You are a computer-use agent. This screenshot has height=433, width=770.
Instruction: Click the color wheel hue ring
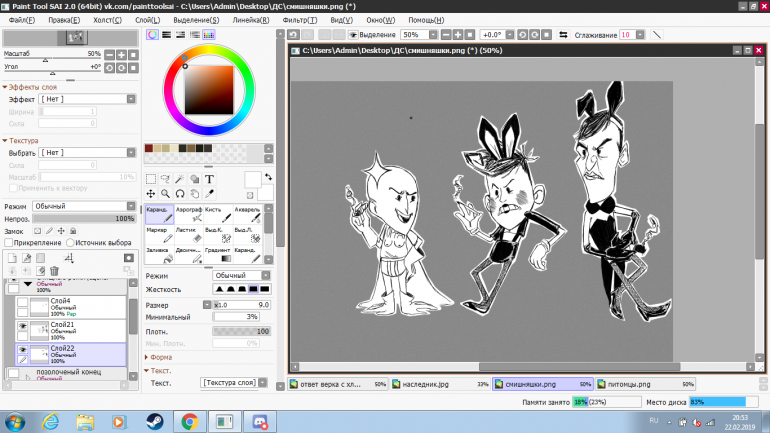(x=210, y=50)
